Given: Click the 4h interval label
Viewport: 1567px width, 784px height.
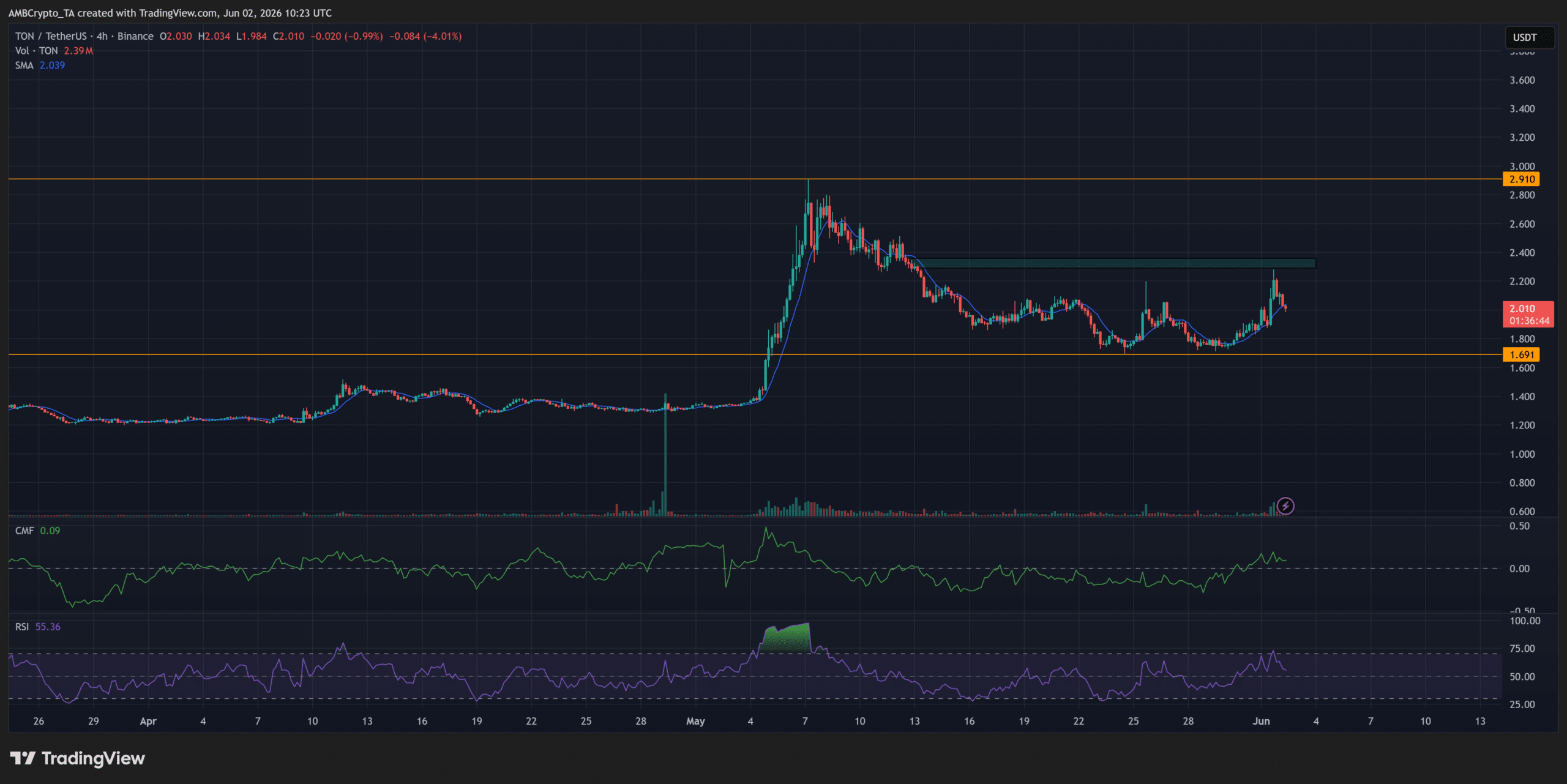Looking at the screenshot, I should [x=102, y=37].
